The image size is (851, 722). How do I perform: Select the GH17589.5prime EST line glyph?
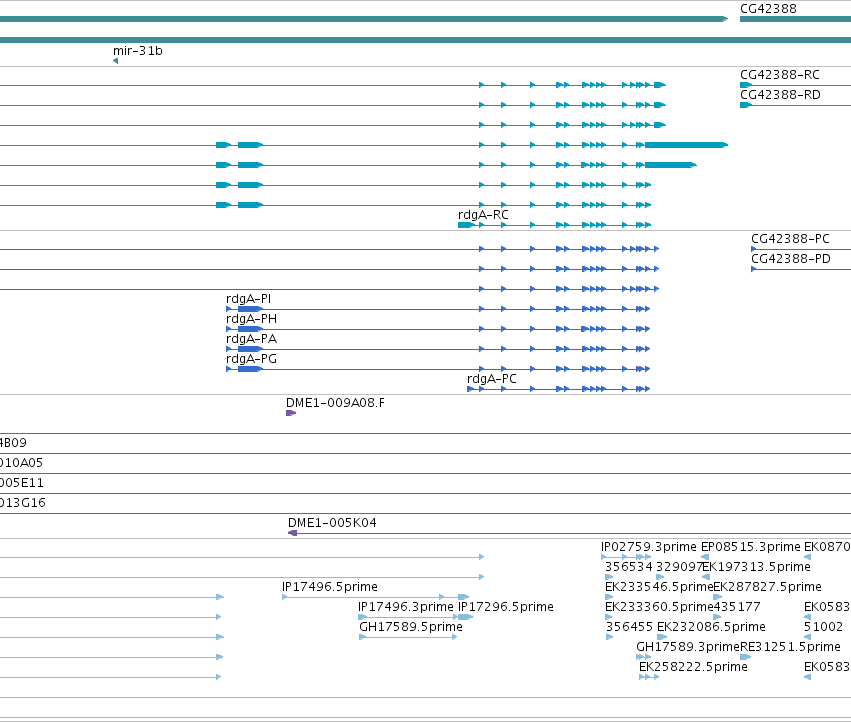pos(408,637)
